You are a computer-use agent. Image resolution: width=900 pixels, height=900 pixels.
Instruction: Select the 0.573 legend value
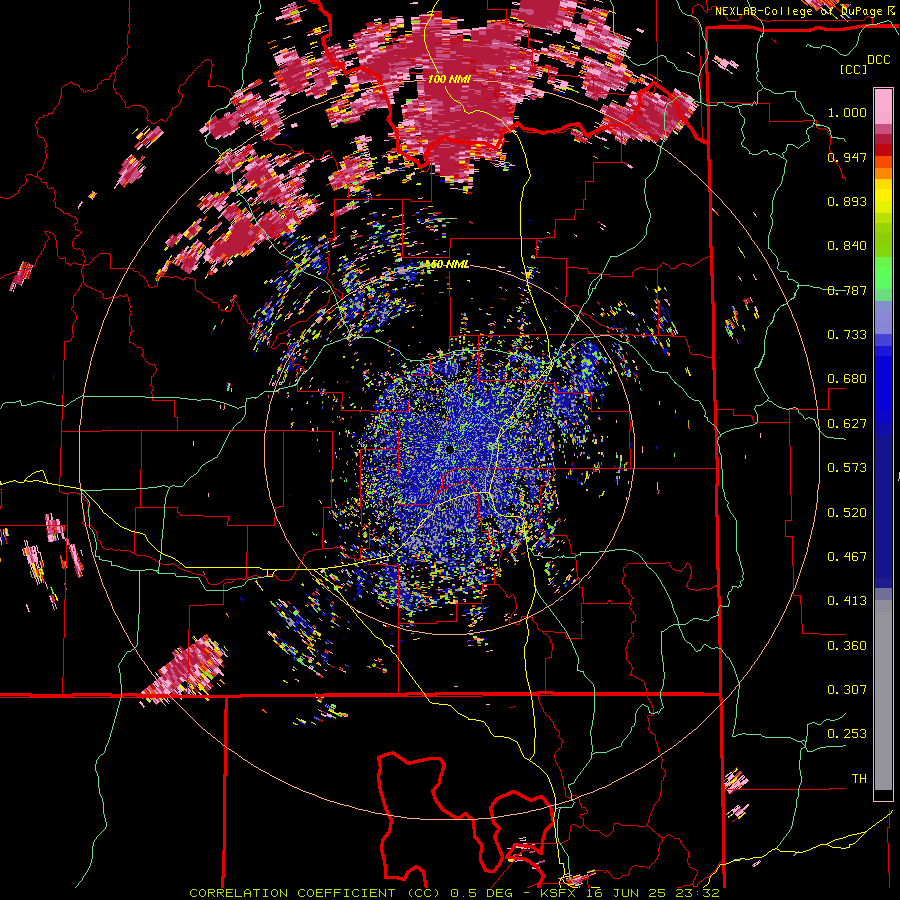click(x=847, y=468)
